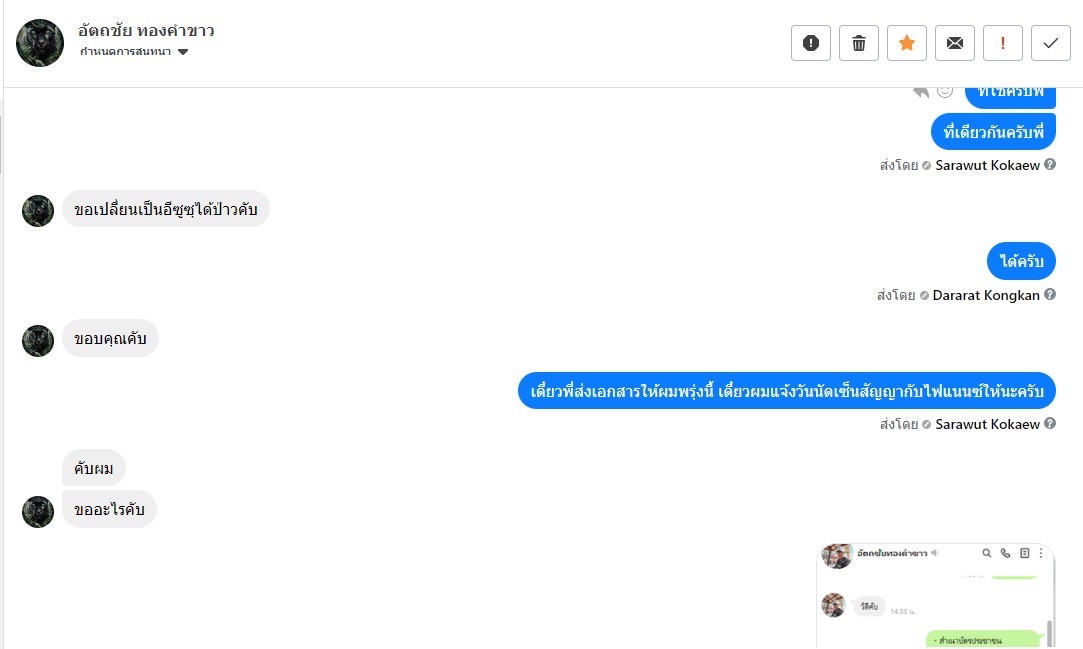Delete conversation using the trash icon
This screenshot has width=1083, height=649.
pos(859,43)
